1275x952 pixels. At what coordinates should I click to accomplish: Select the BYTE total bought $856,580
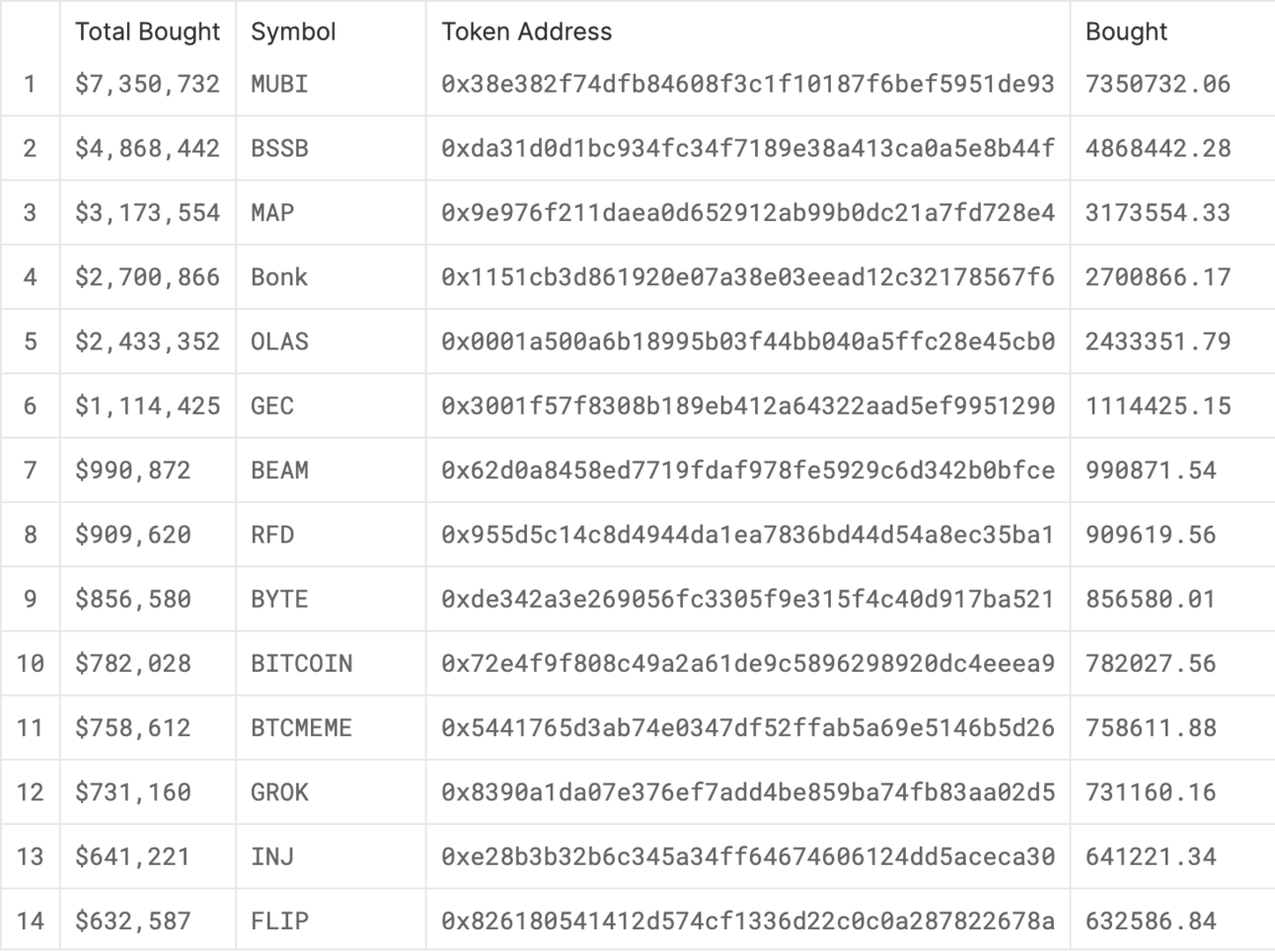point(133,599)
